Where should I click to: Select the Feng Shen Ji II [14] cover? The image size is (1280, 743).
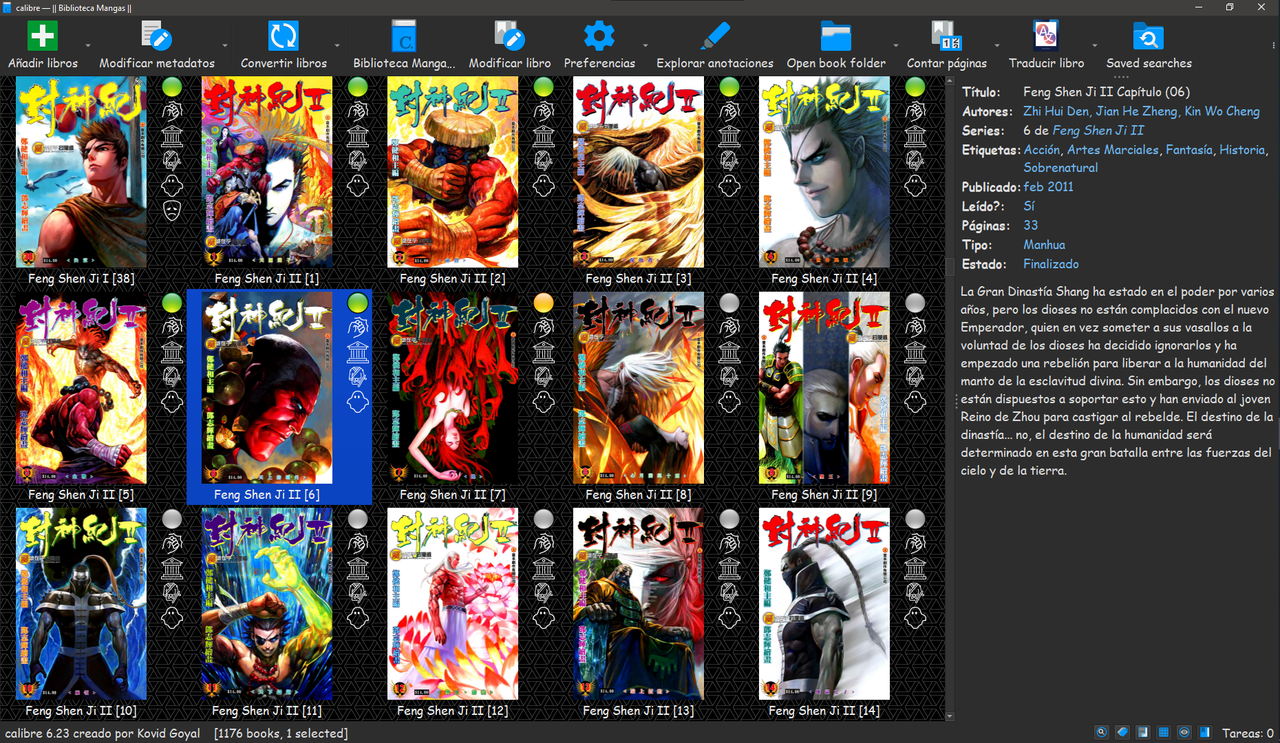tap(824, 604)
